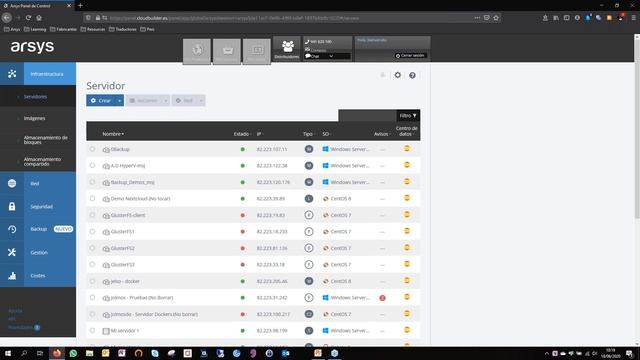Click IP 82.223.31.242 cell
Screen dimensions: 640x360
pos(272,298)
